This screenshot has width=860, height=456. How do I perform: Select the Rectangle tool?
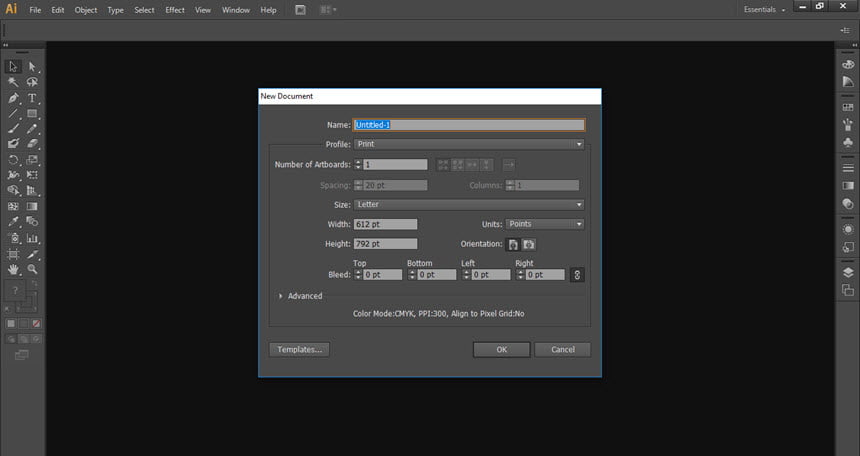coord(32,114)
